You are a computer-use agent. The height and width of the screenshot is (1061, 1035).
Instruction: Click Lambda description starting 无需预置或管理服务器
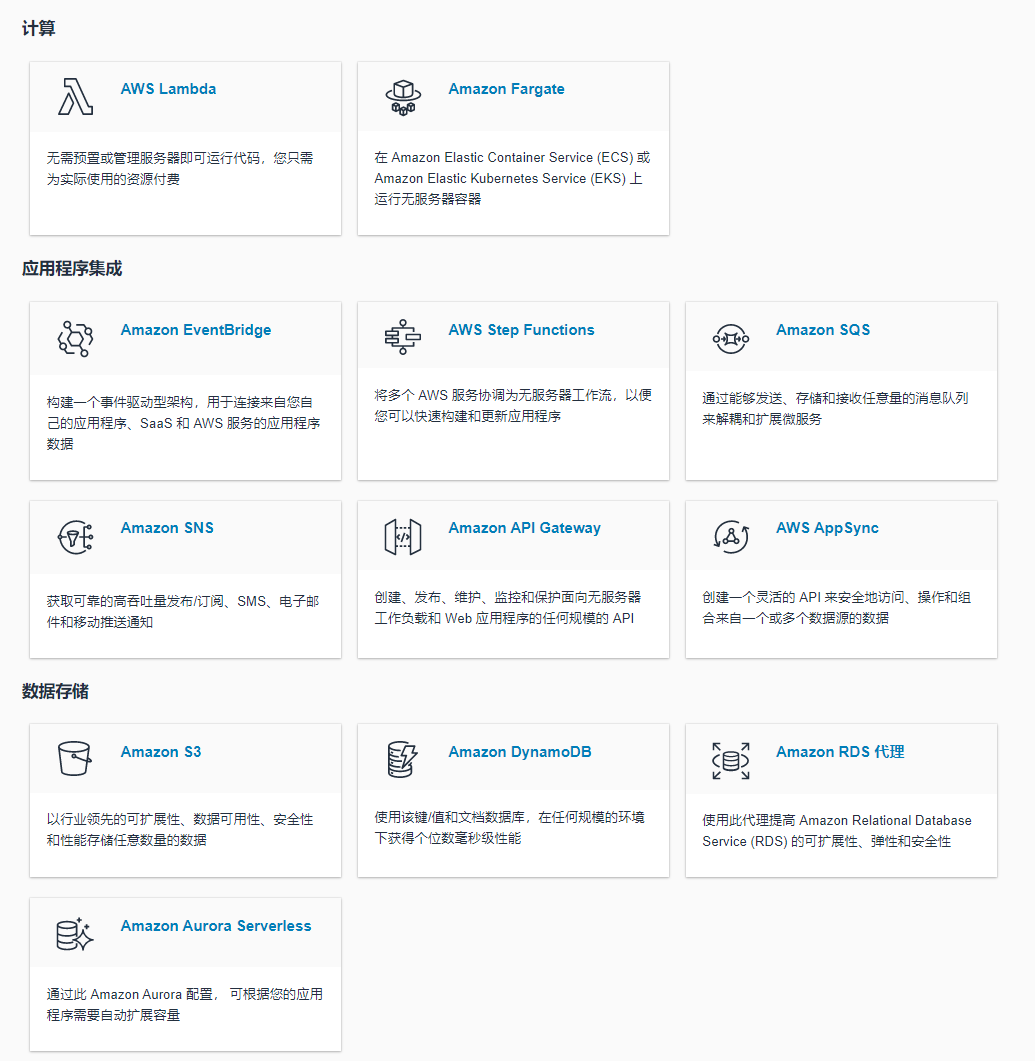click(x=180, y=168)
